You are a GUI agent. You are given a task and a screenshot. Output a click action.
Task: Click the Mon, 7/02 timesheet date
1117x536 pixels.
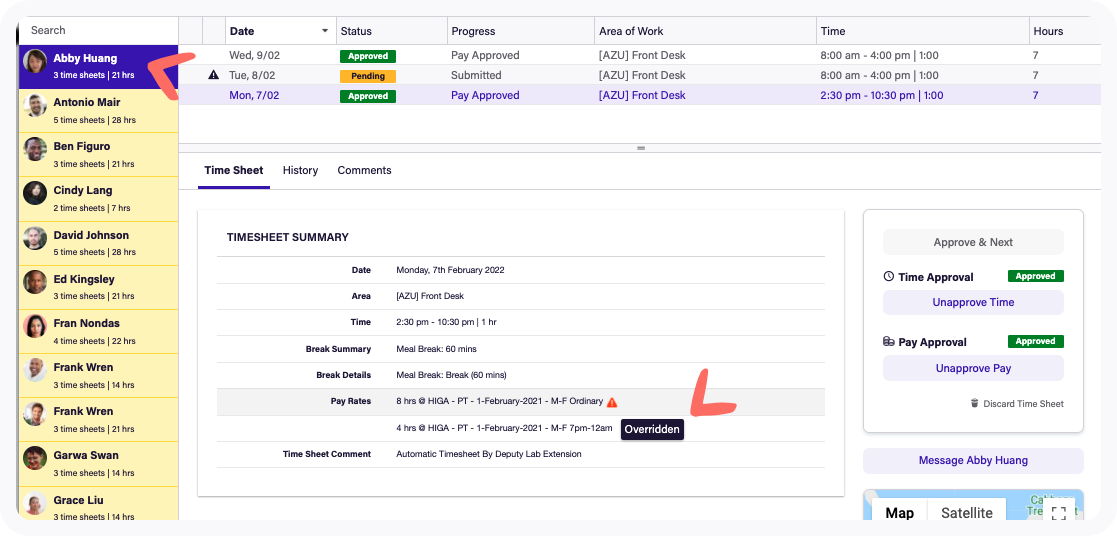click(254, 95)
